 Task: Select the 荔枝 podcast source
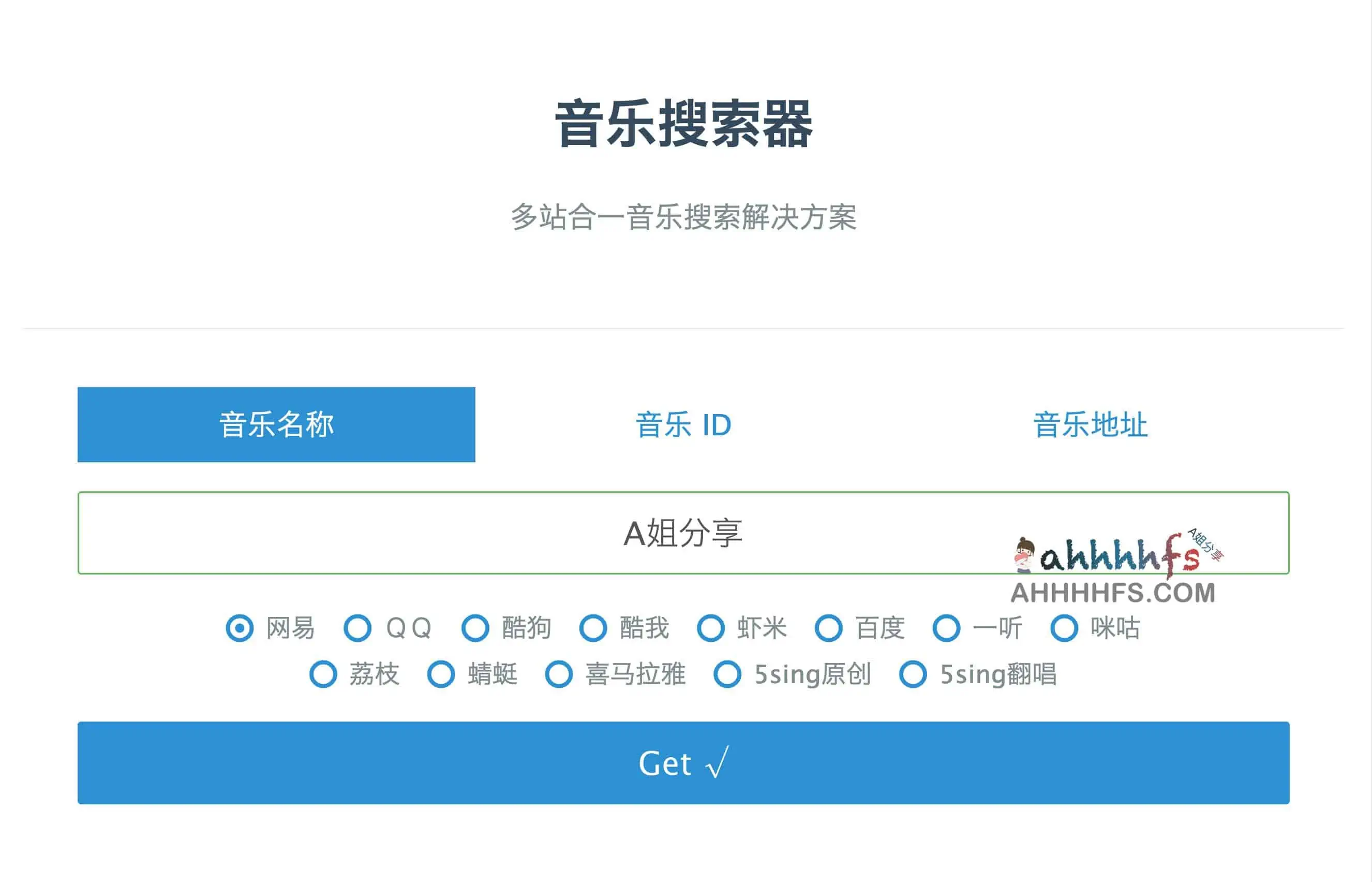tap(324, 674)
